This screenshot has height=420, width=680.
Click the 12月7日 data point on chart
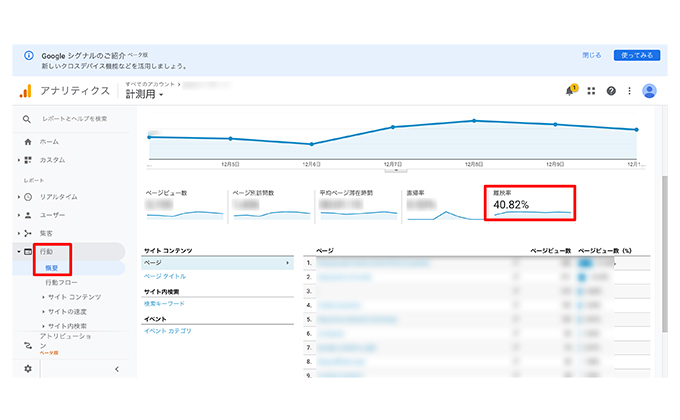[393, 127]
